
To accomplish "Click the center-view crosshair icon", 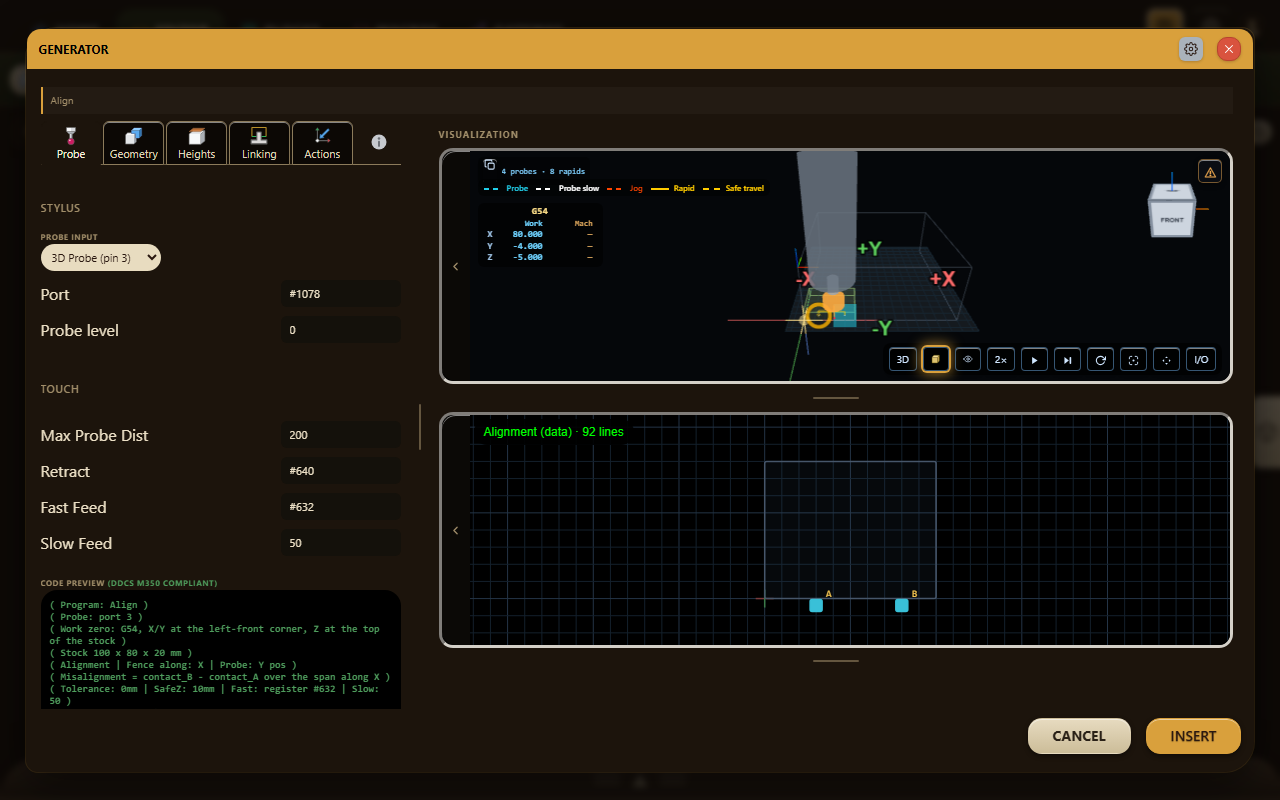I will click(1166, 359).
